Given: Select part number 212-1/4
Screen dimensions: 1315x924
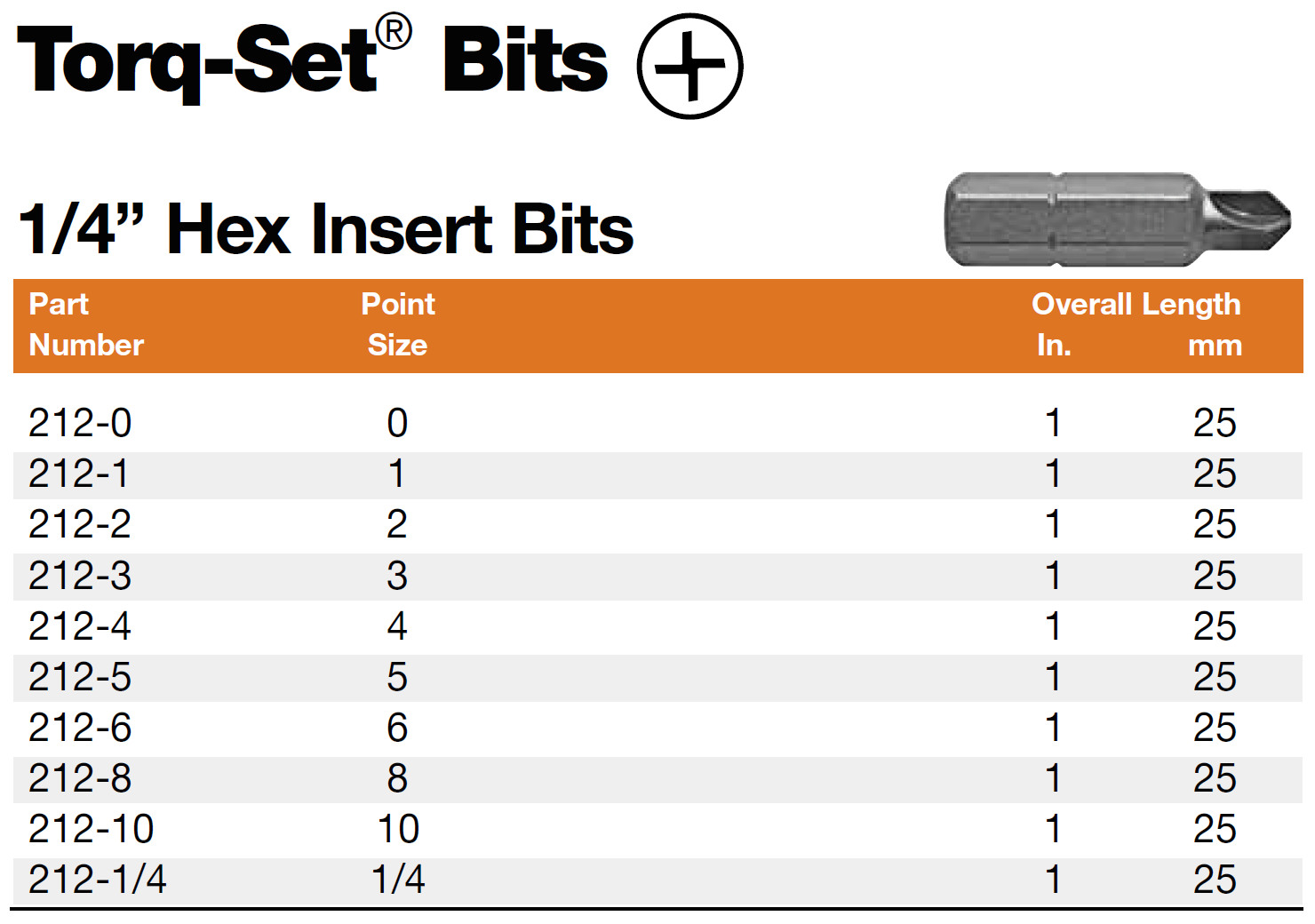Looking at the screenshot, I should (97, 880).
